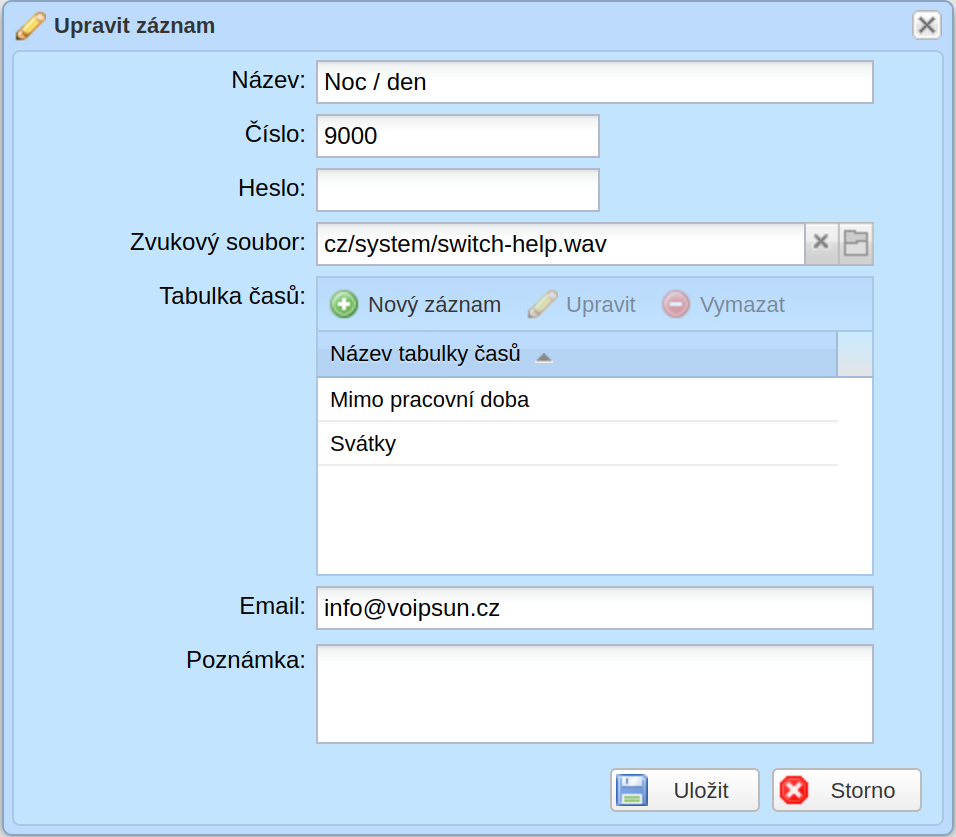Sort by the Název tabulky časů column header
This screenshot has height=837, width=956.
point(577,354)
